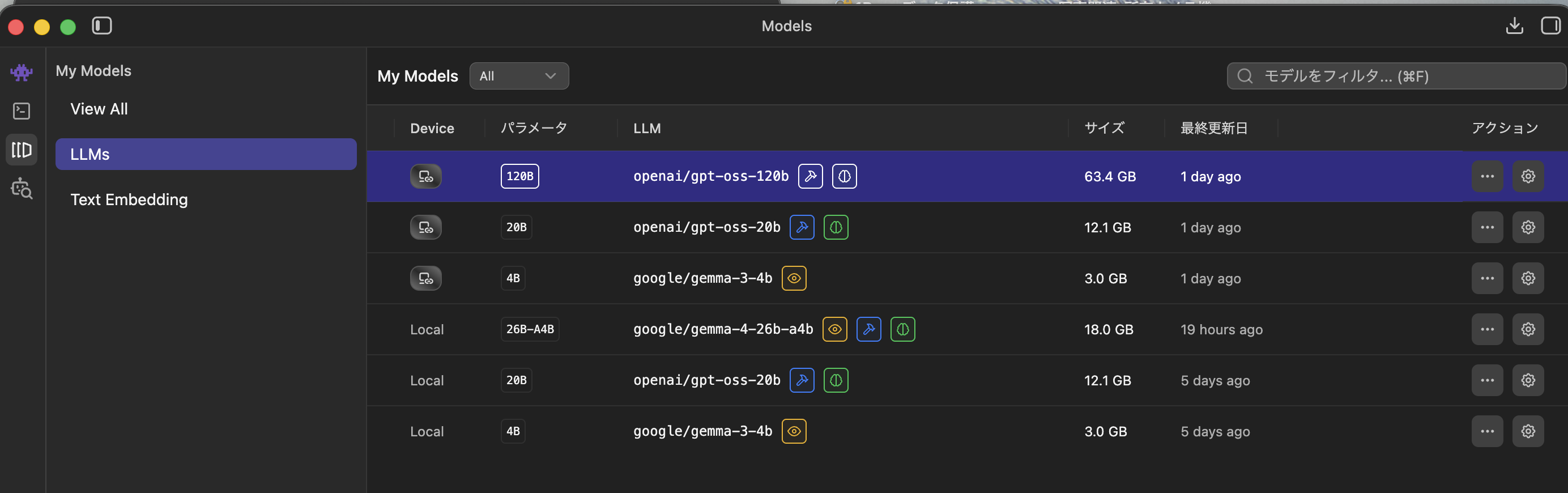Click remote device icon for gemma-3-4b row

click(x=425, y=279)
